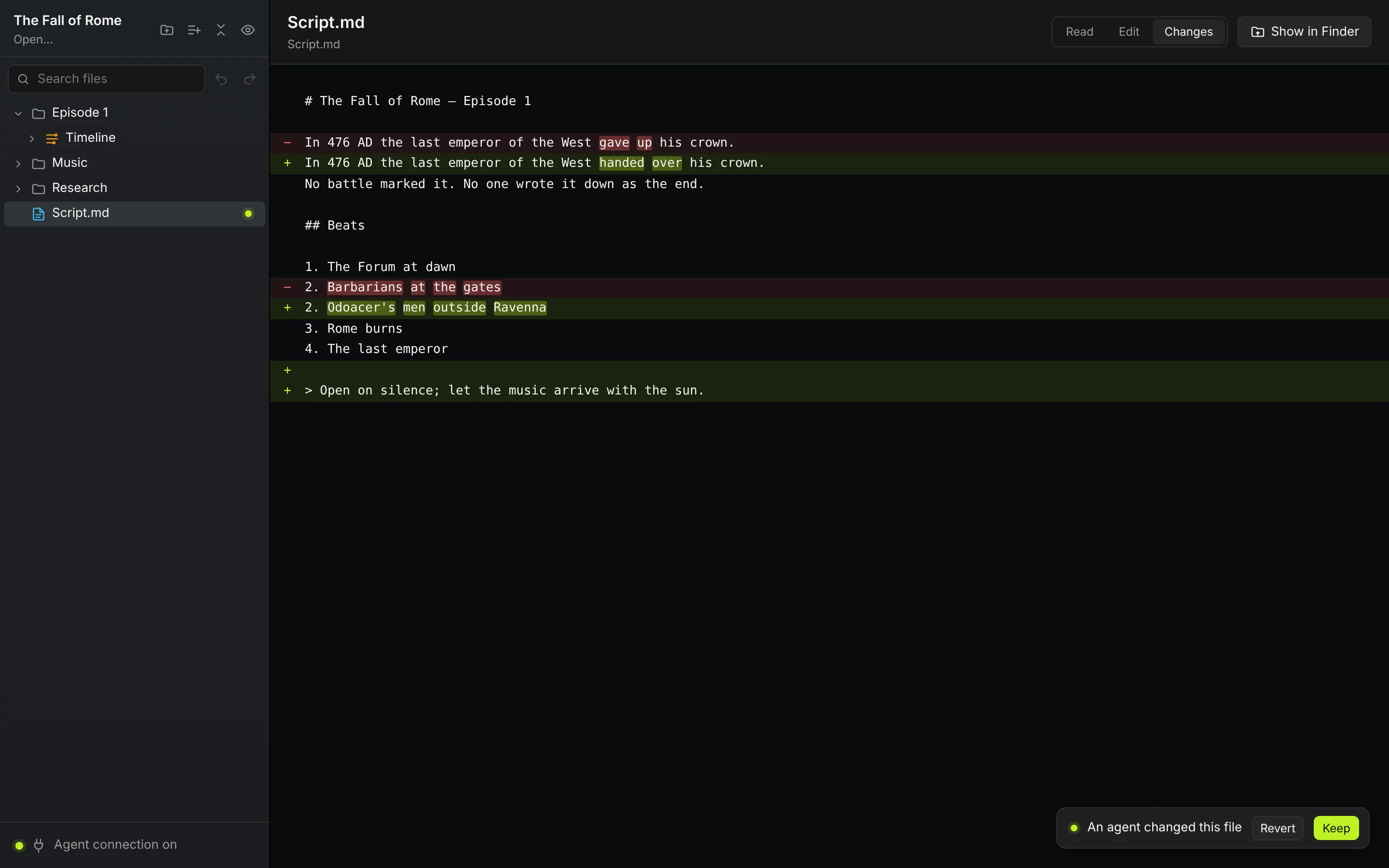Viewport: 1389px width, 868px height.
Task: Click the undo arrow icon
Action: pyautogui.click(x=221, y=79)
